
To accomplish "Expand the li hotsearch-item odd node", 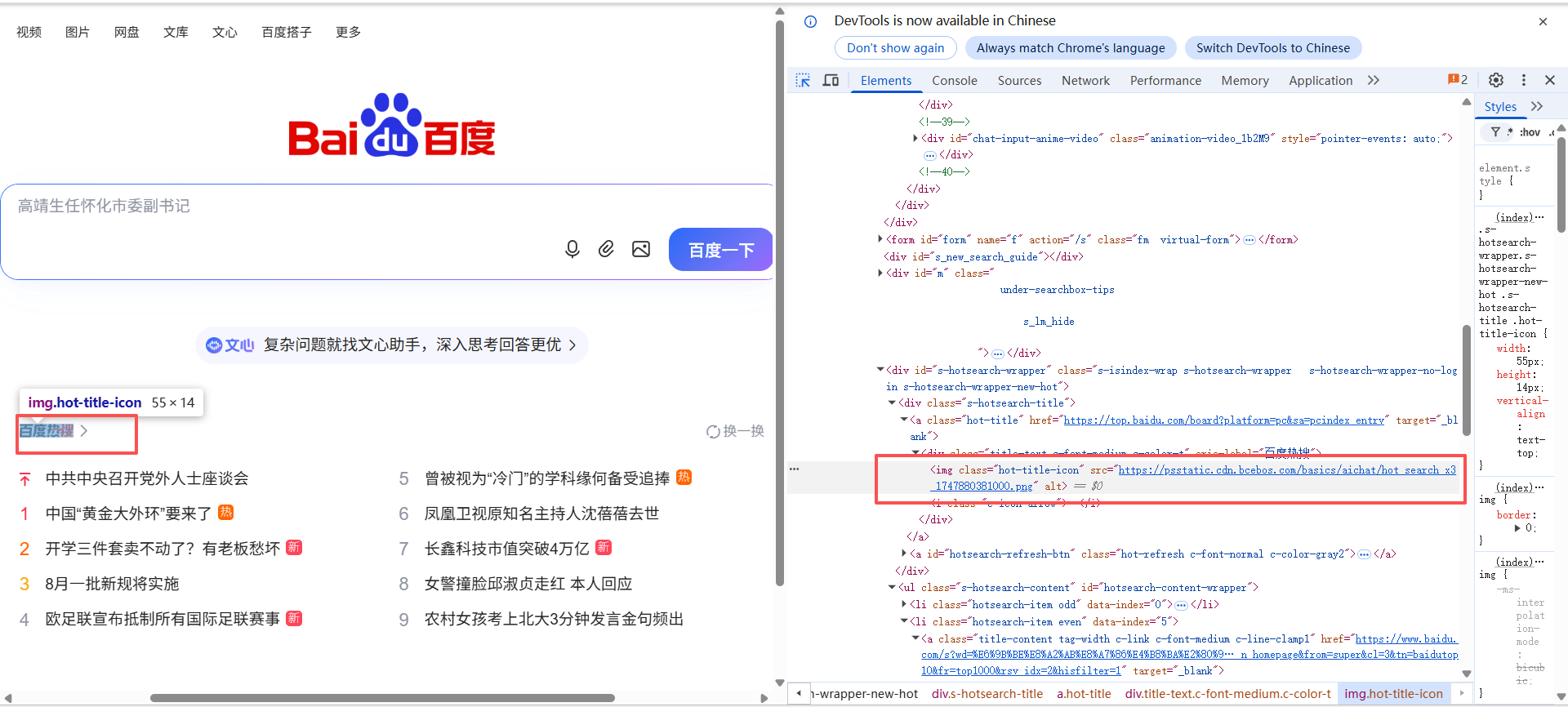I will (x=904, y=604).
